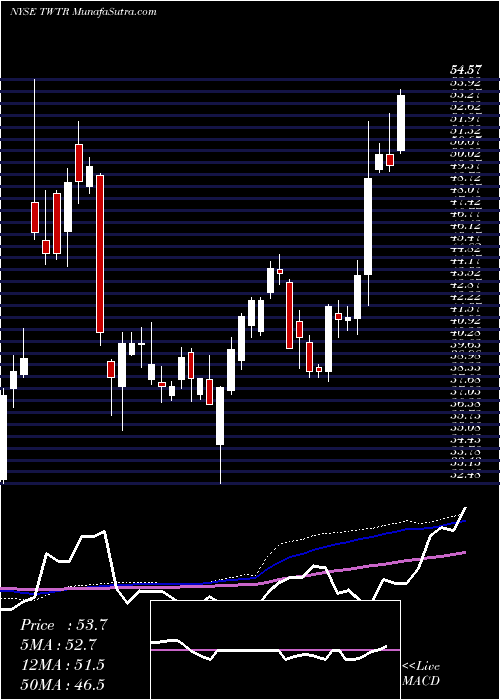
Task: Select the longest red candlestick body
Action: click(100, 254)
